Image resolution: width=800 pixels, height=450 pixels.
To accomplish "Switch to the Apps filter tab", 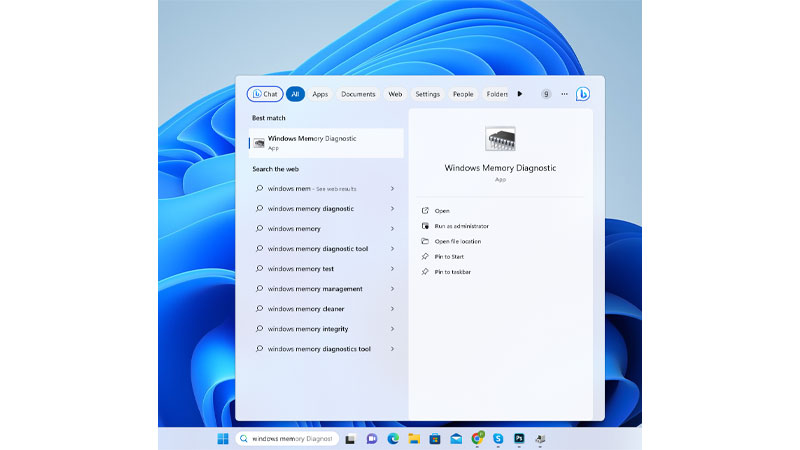I will [x=320, y=94].
